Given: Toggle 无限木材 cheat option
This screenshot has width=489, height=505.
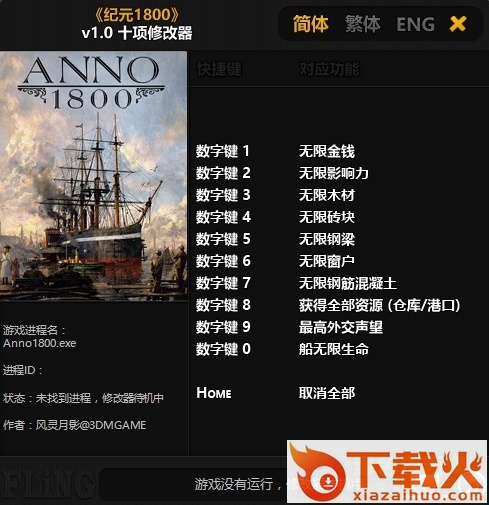Looking at the screenshot, I should coord(327,195).
